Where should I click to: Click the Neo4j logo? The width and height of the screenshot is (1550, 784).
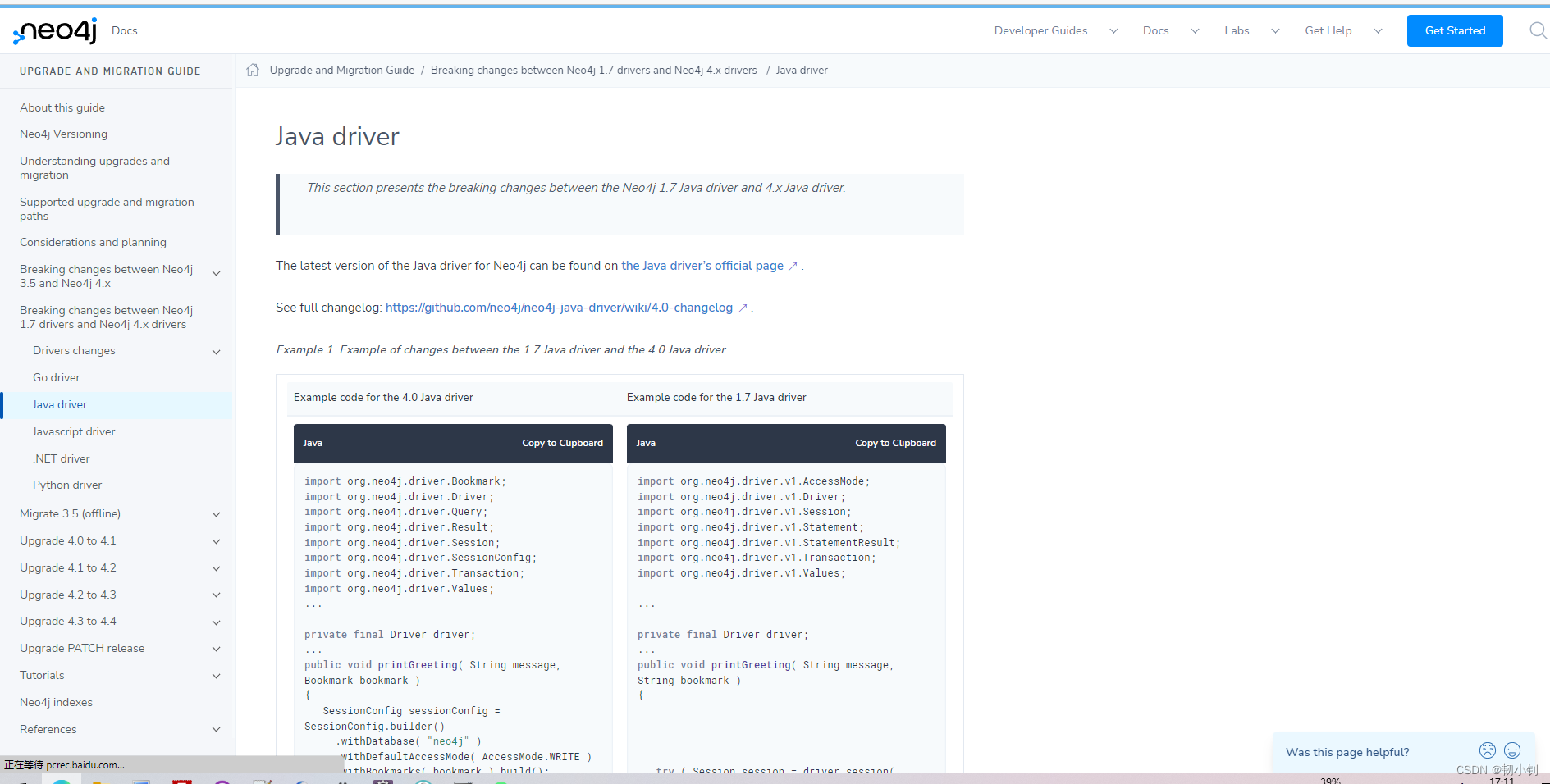point(55,31)
